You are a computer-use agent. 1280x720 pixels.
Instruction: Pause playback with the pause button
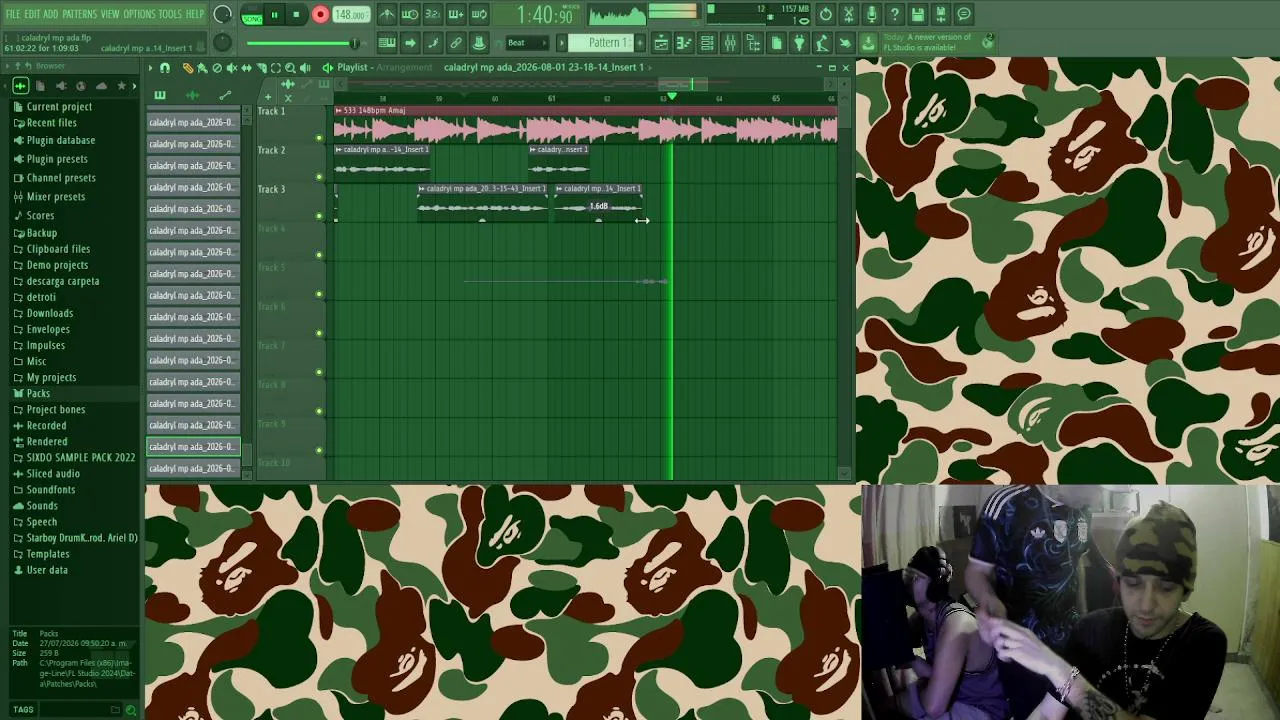[x=274, y=15]
